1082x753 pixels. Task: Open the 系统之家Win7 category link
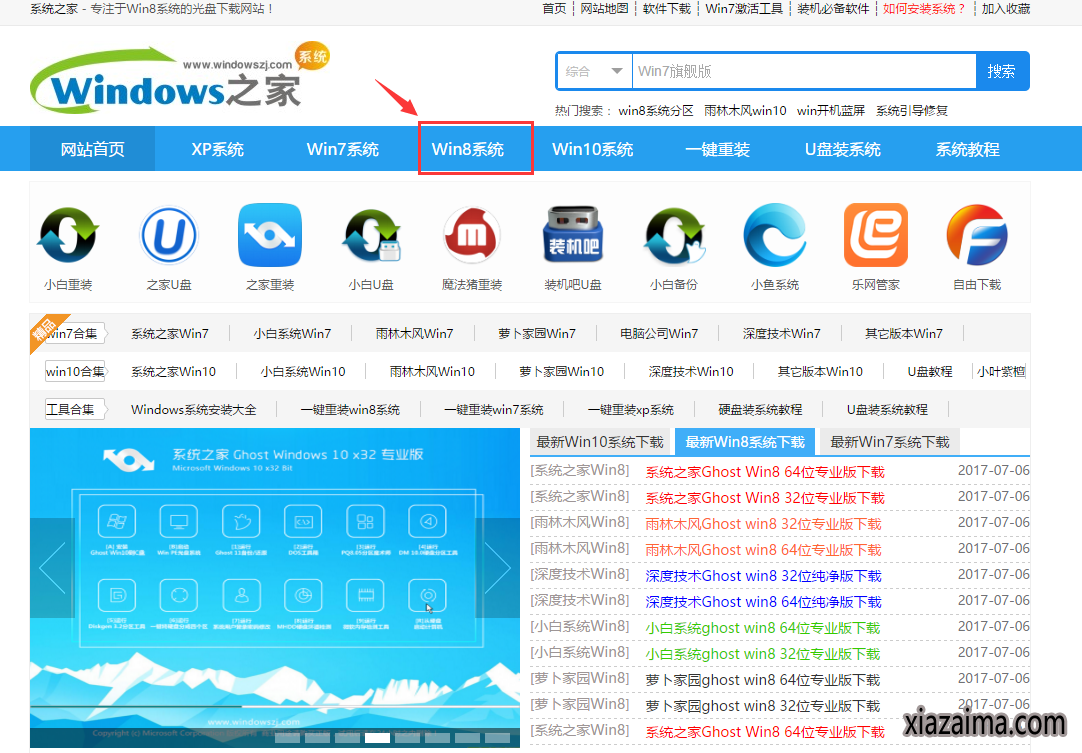tap(170, 333)
